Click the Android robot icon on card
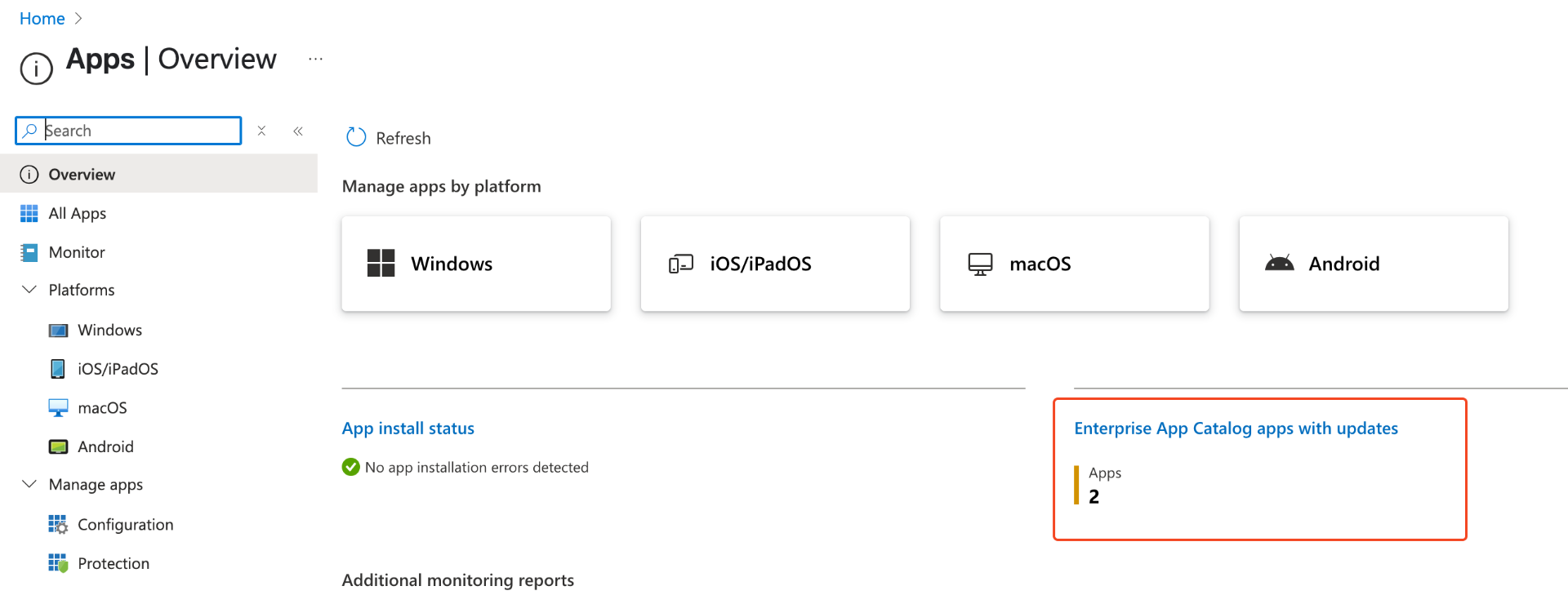1568x595 pixels. tap(1280, 263)
